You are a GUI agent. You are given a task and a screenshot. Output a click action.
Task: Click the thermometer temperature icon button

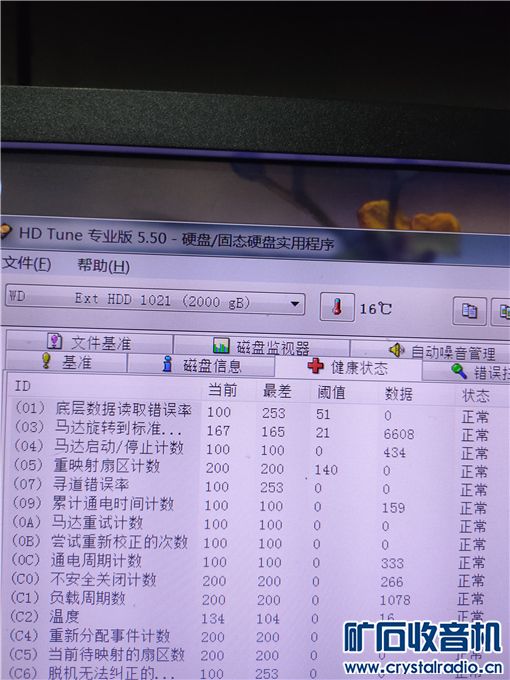click(337, 307)
